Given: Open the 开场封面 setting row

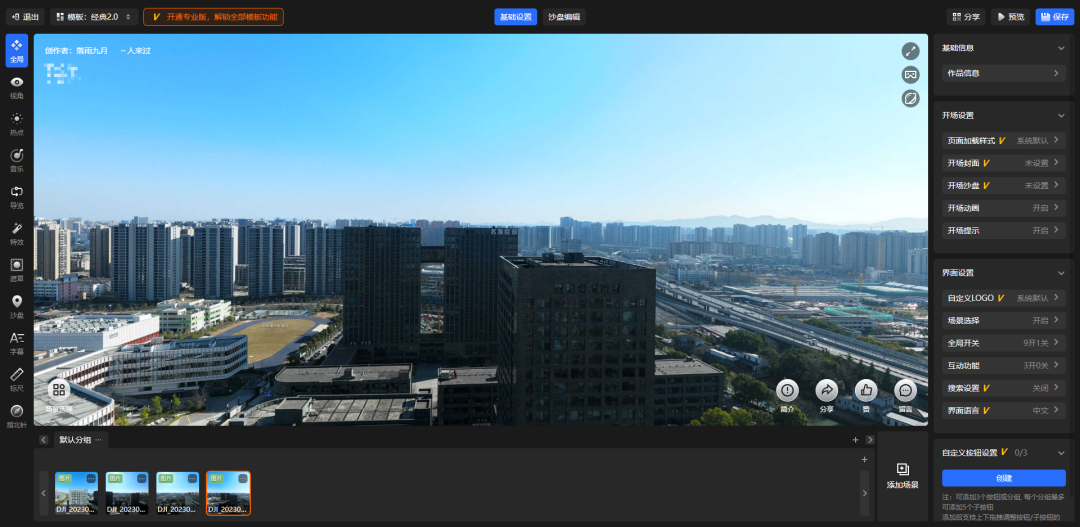Looking at the screenshot, I should 1004,163.
